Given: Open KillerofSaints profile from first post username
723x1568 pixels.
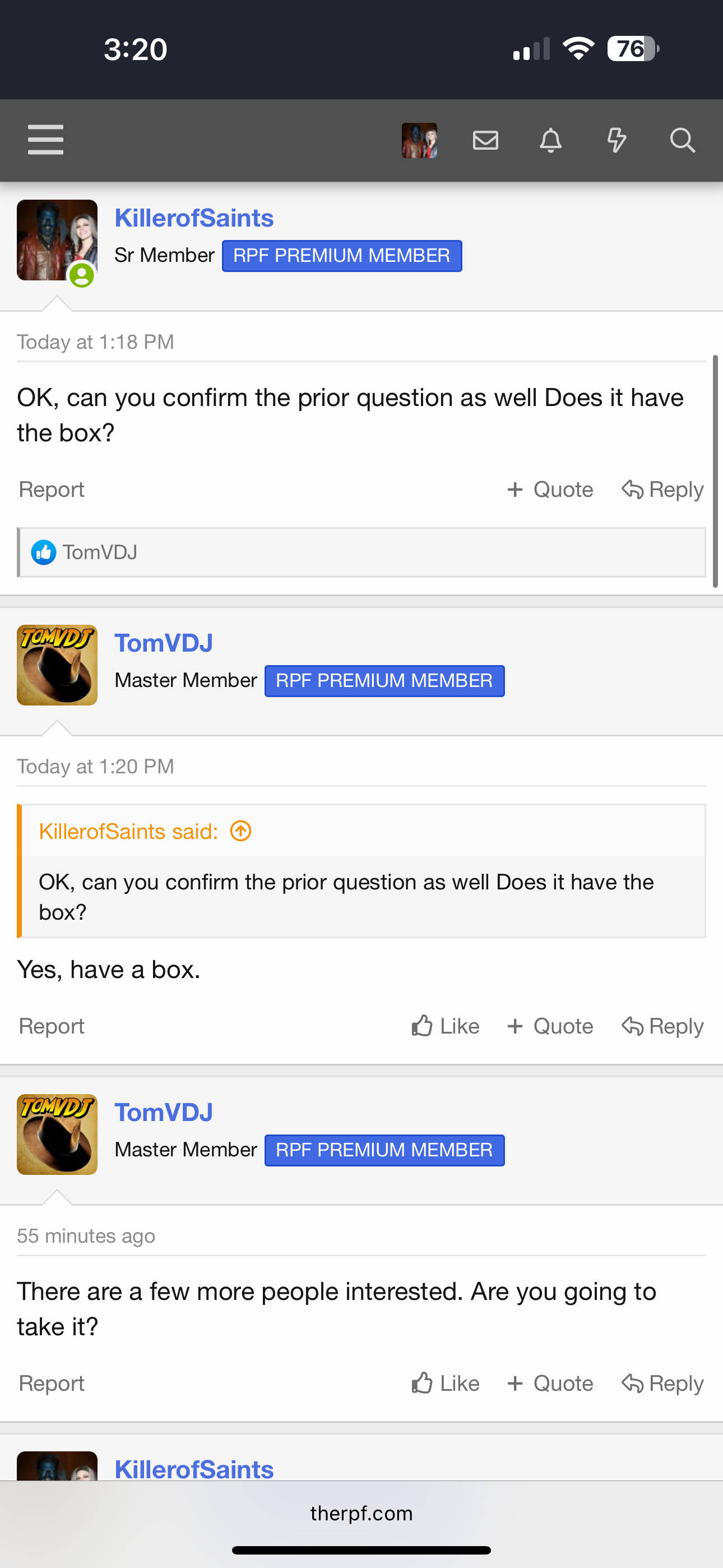Looking at the screenshot, I should click(194, 218).
